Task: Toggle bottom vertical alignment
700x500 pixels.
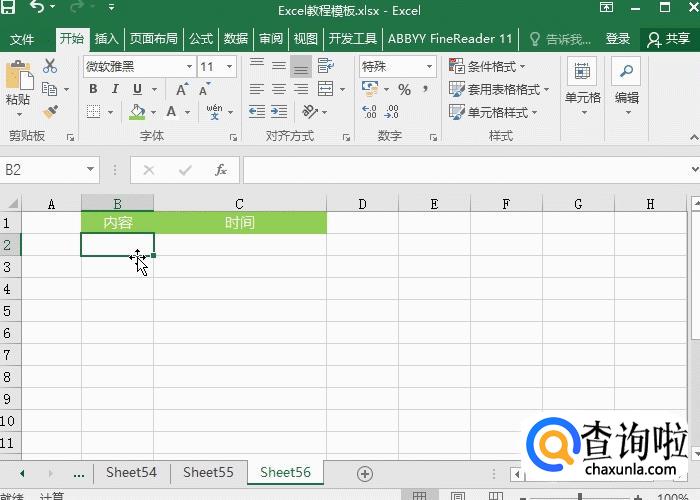Action: 301,66
